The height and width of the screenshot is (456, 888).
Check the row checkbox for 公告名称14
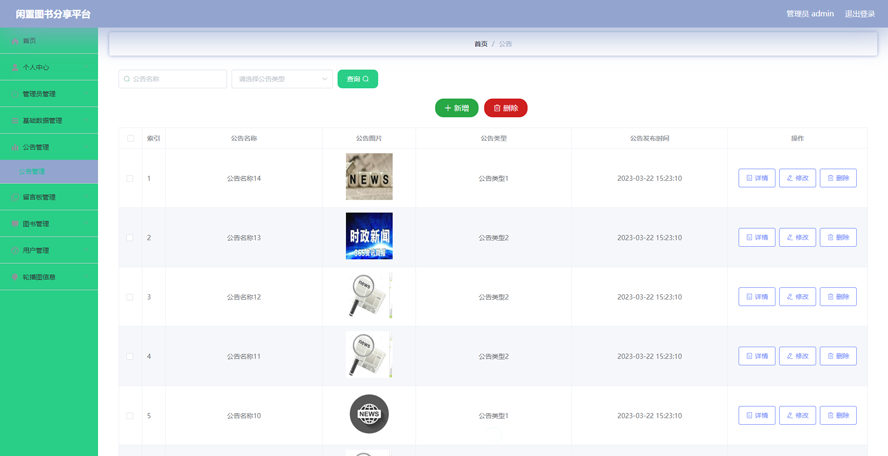tap(130, 178)
